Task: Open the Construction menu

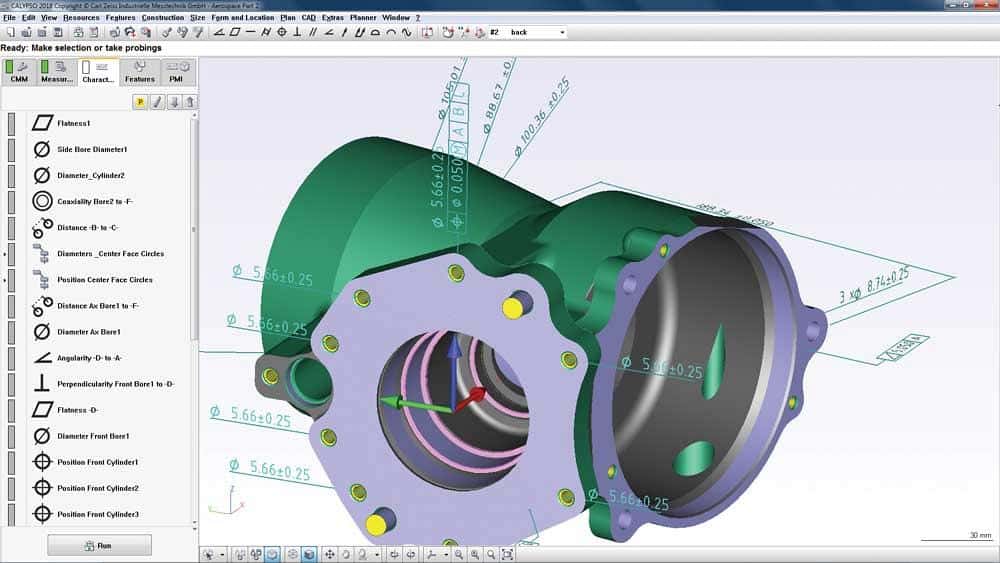Action: [x=163, y=18]
